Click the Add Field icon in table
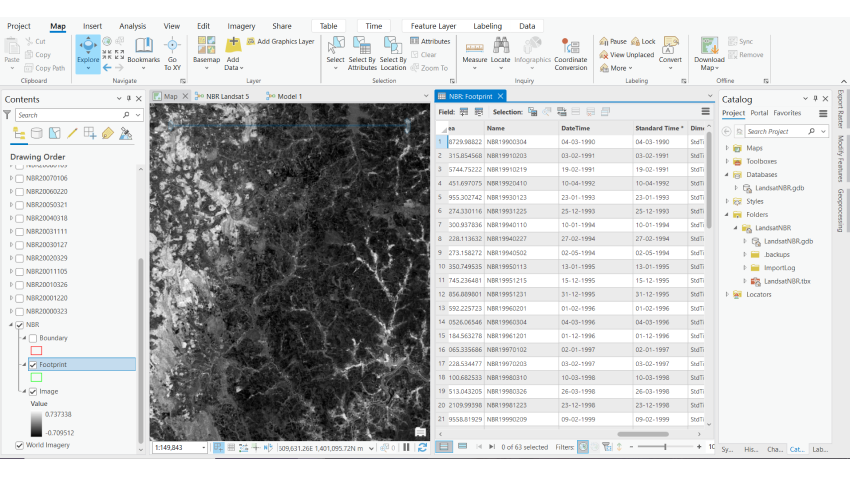 point(464,112)
